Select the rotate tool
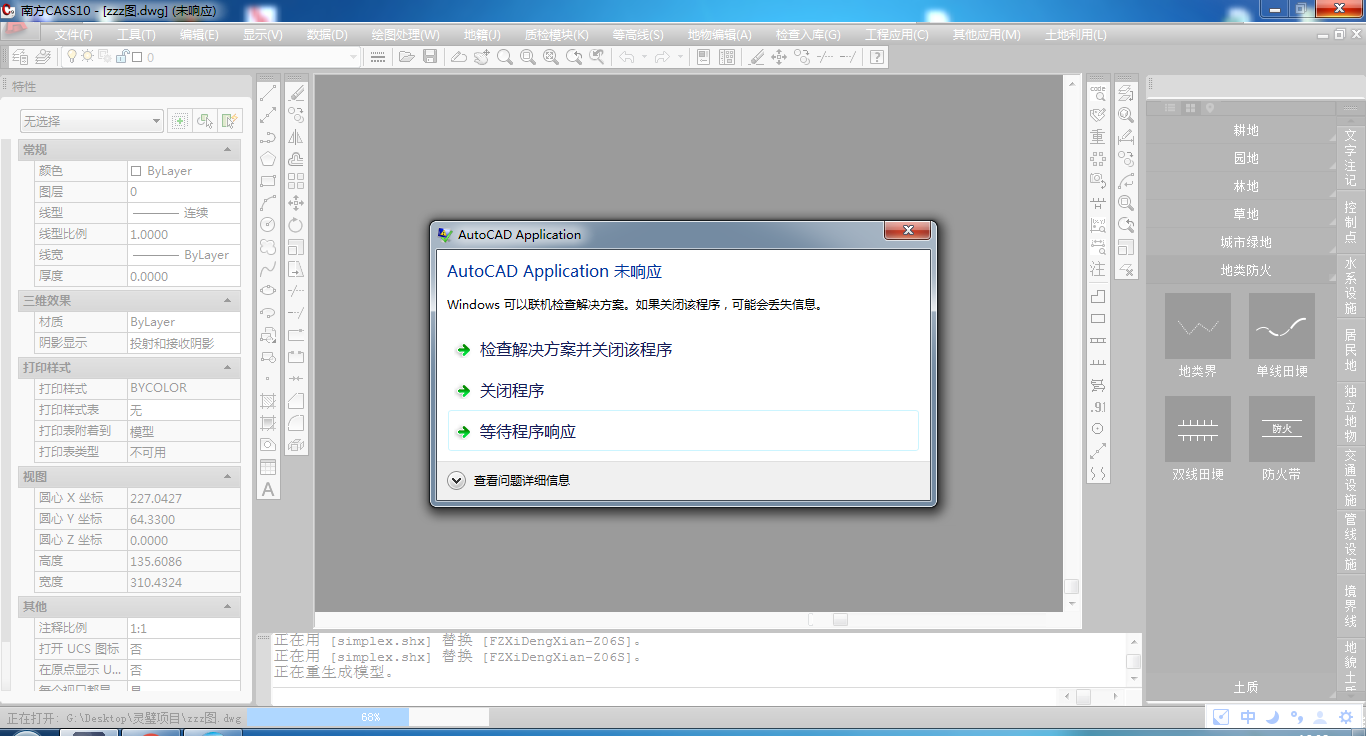Image resolution: width=1366 pixels, height=736 pixels. (296, 225)
